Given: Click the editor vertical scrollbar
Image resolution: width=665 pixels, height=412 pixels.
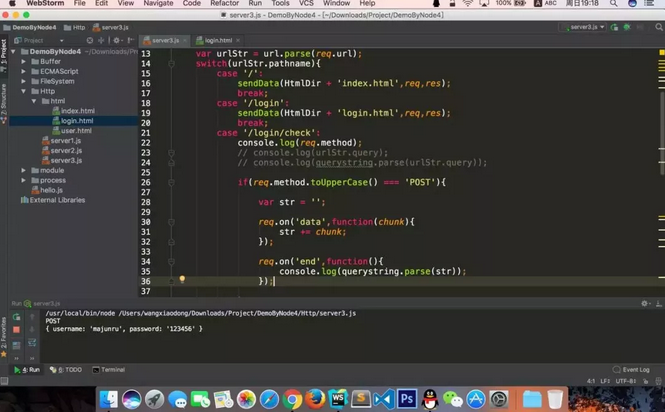Looking at the screenshot, I should click(x=662, y=133).
